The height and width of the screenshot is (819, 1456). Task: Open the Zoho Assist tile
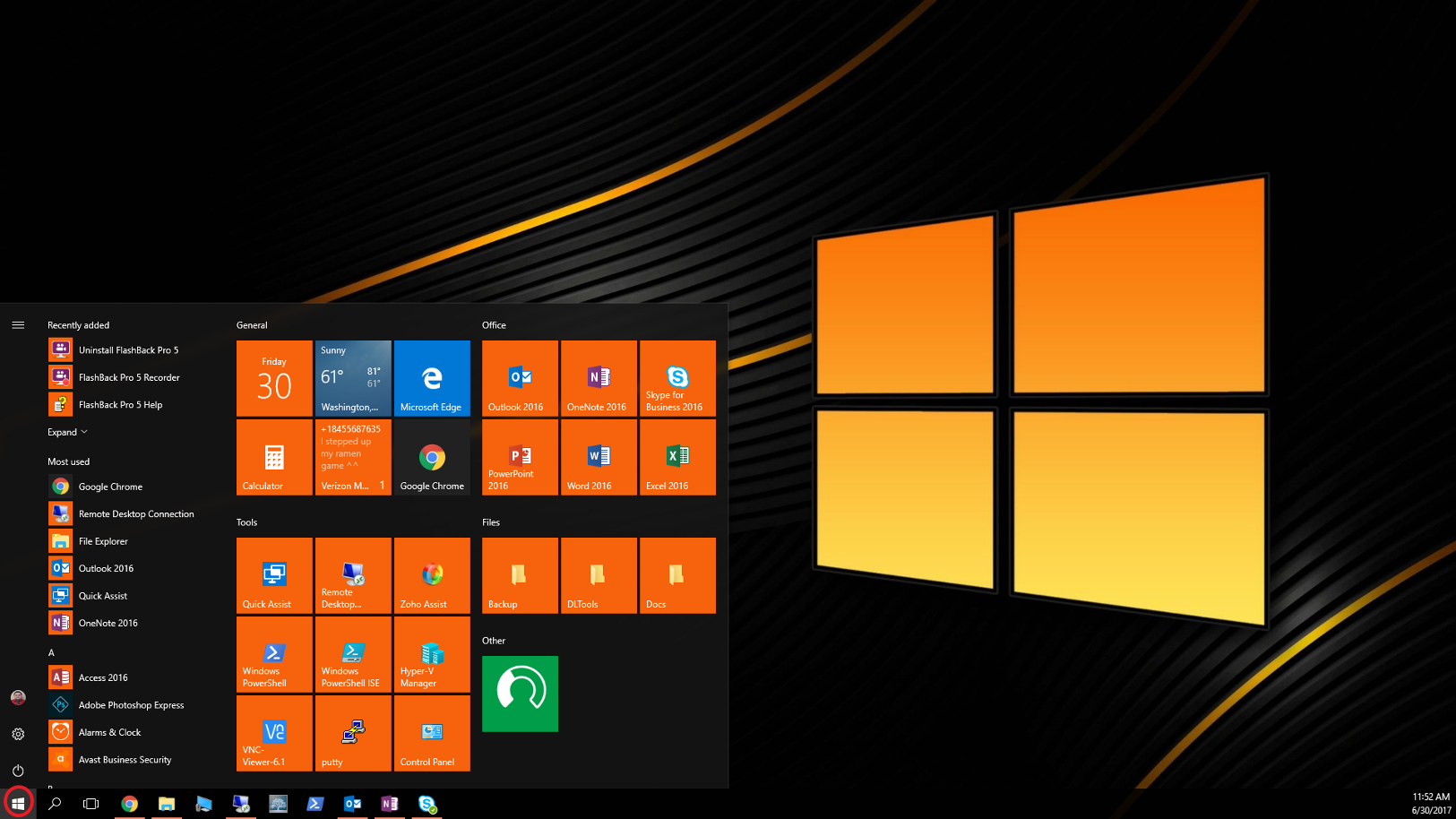(432, 575)
